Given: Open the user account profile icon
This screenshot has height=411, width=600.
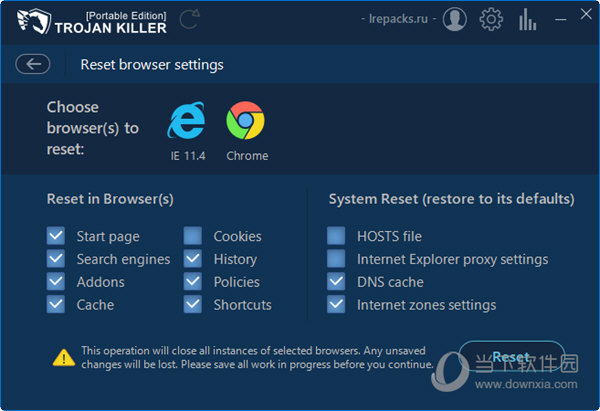Looking at the screenshot, I should pyautogui.click(x=455, y=19).
